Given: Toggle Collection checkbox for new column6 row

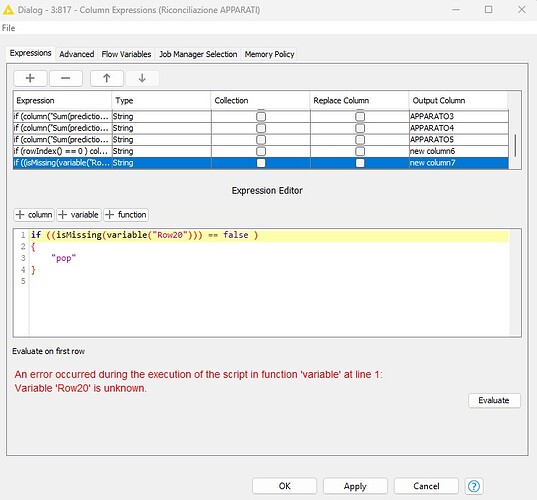Looking at the screenshot, I should (x=261, y=151).
